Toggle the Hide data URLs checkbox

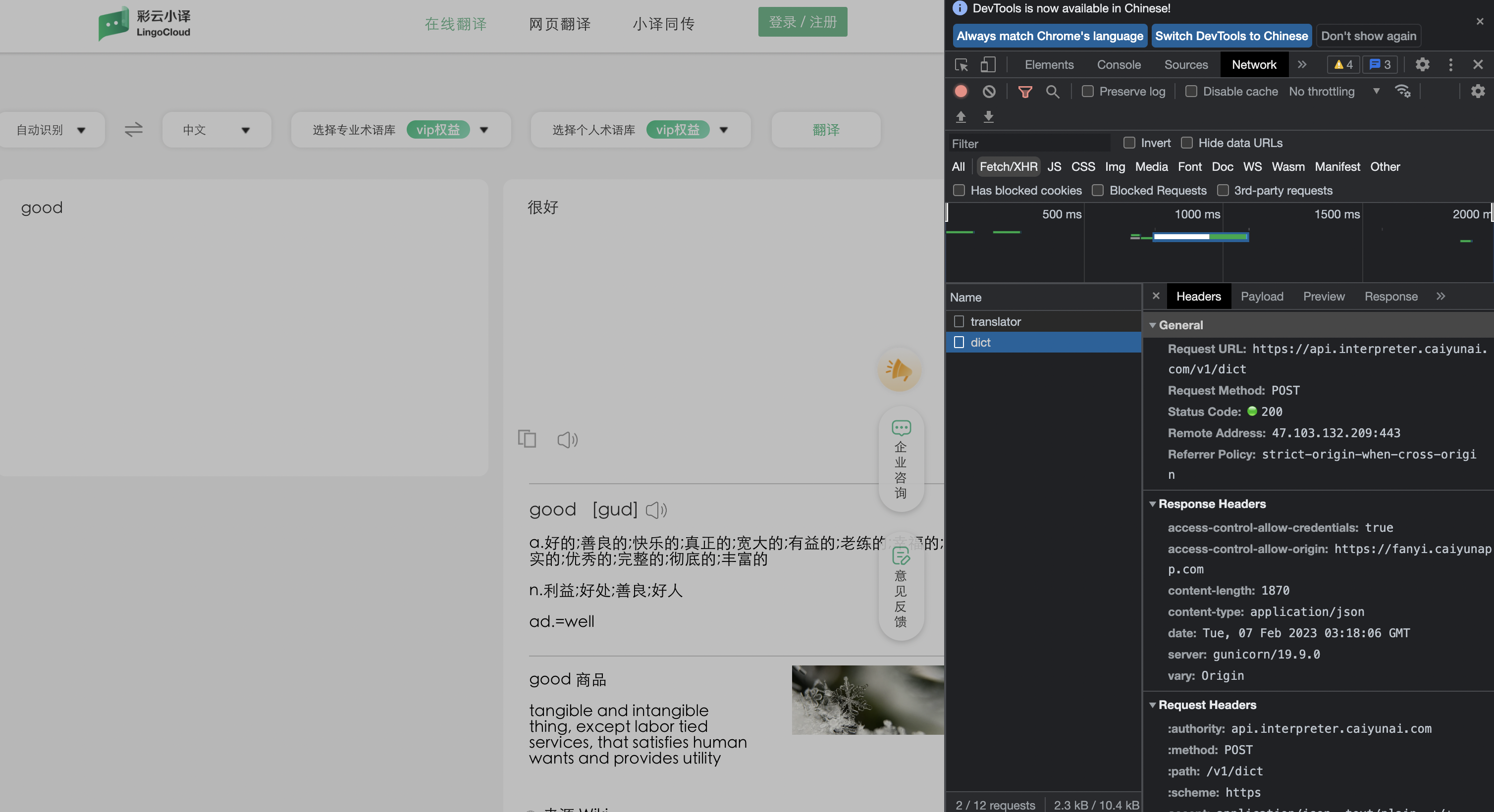coord(1186,143)
